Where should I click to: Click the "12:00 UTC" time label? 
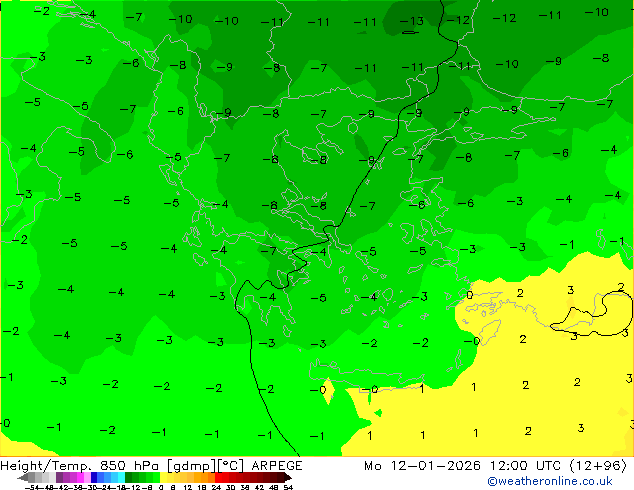point(525,466)
